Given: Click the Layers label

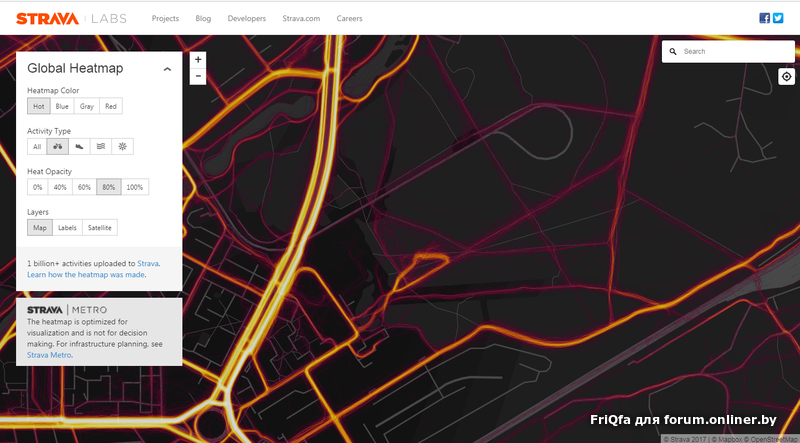Looking at the screenshot, I should point(38,212).
